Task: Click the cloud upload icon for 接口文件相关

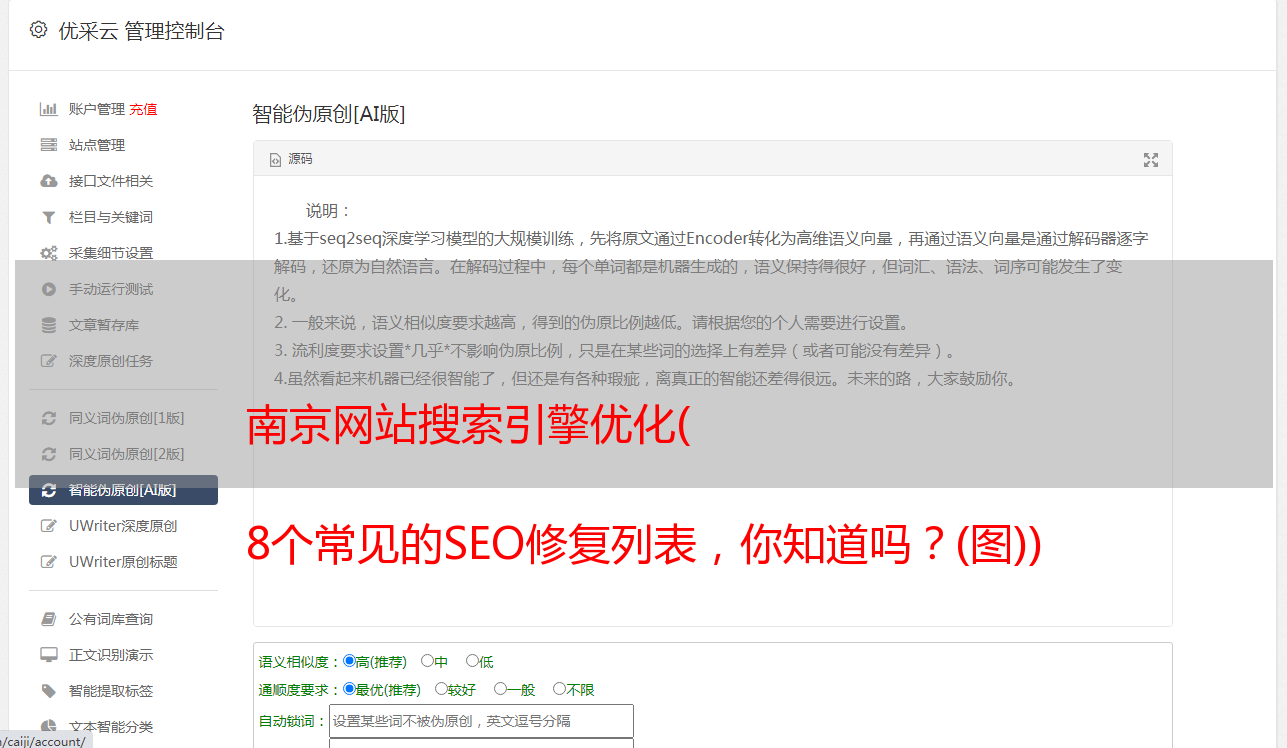Action: click(x=48, y=181)
